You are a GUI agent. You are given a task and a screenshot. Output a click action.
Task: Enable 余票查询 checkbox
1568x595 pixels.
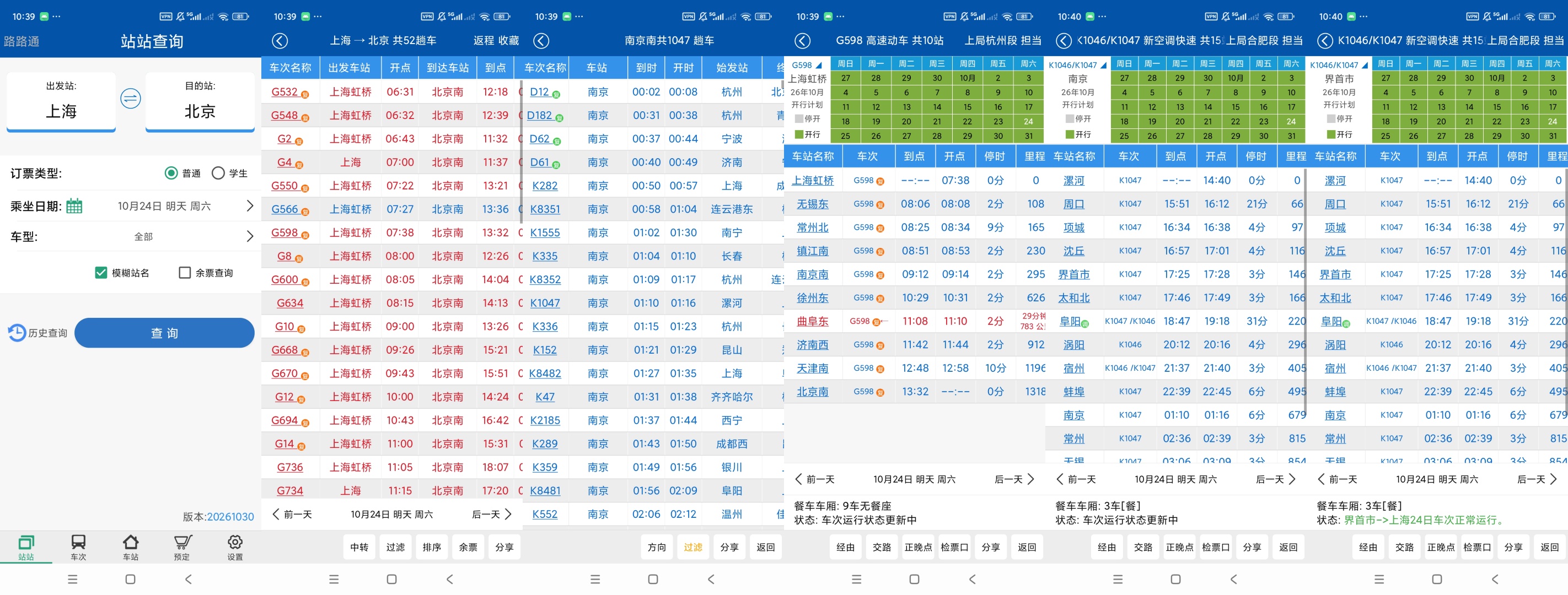click(x=185, y=273)
